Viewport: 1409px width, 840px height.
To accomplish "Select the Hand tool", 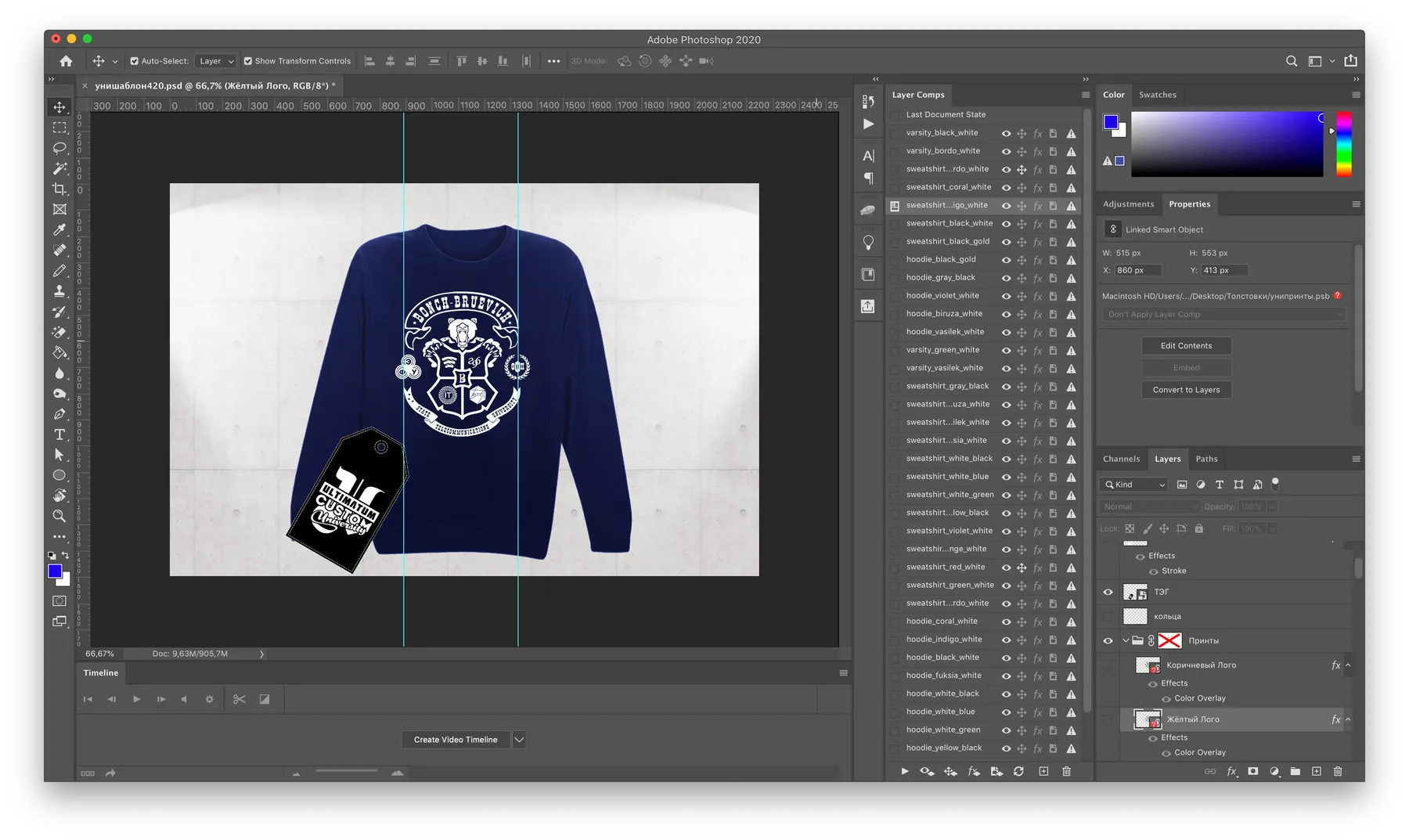I will [59, 496].
